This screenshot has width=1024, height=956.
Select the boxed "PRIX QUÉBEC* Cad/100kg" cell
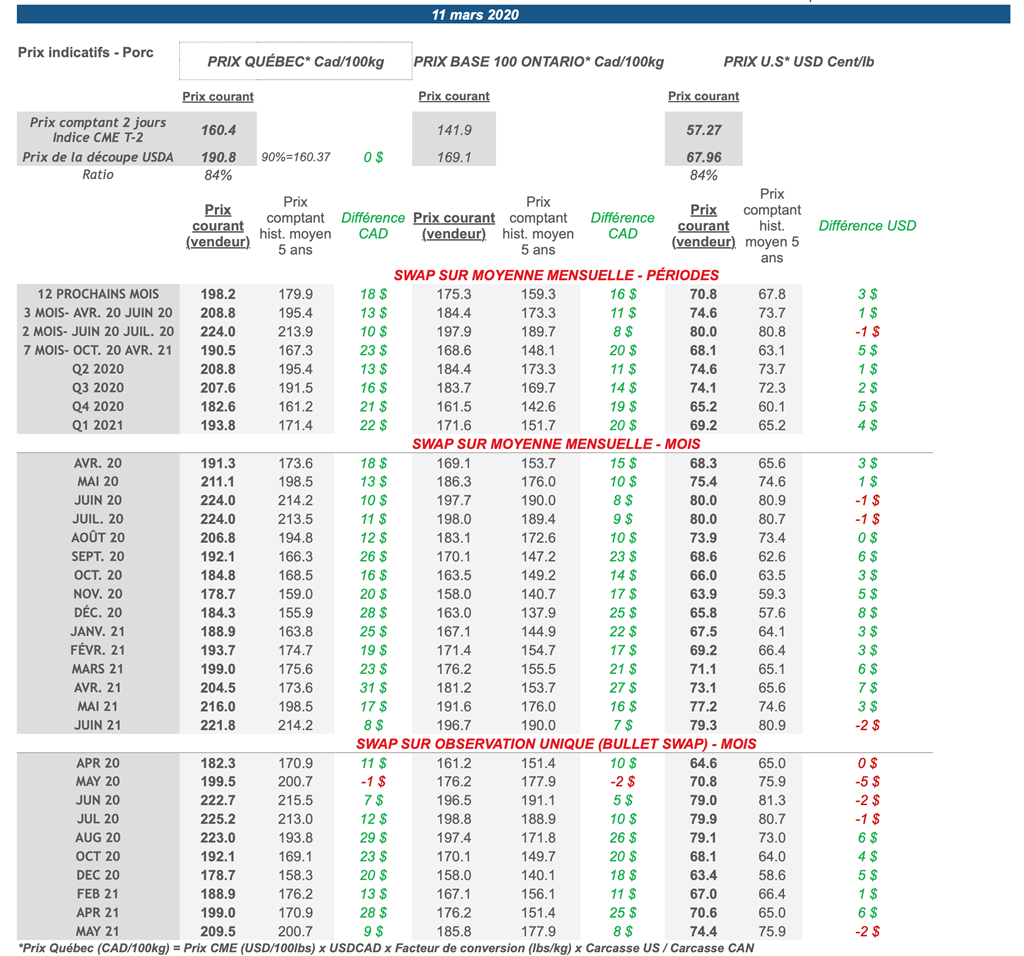[296, 62]
